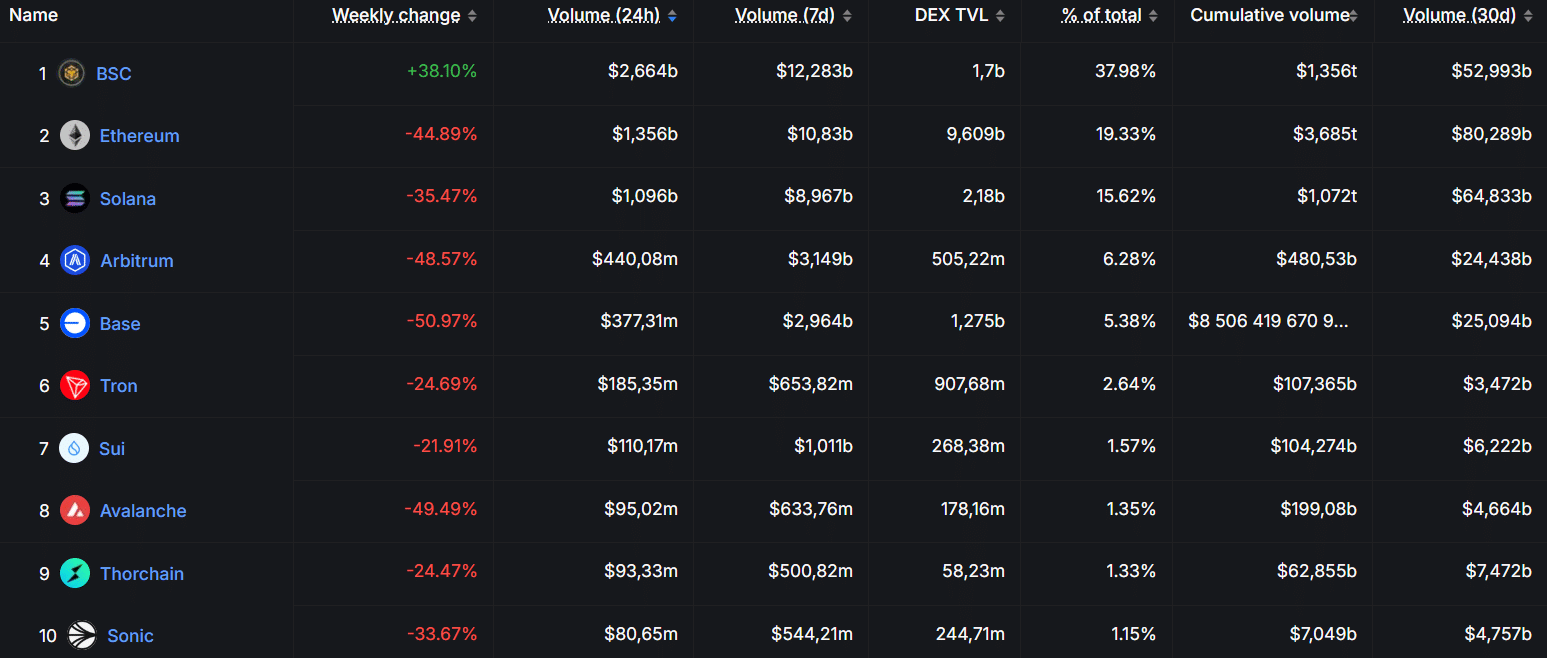Sort by % of total column
The image size is (1547, 658).
(1100, 15)
